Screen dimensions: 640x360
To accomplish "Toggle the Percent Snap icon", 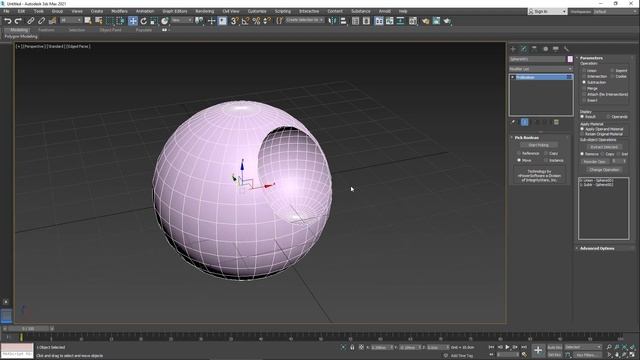I will click(x=256, y=21).
